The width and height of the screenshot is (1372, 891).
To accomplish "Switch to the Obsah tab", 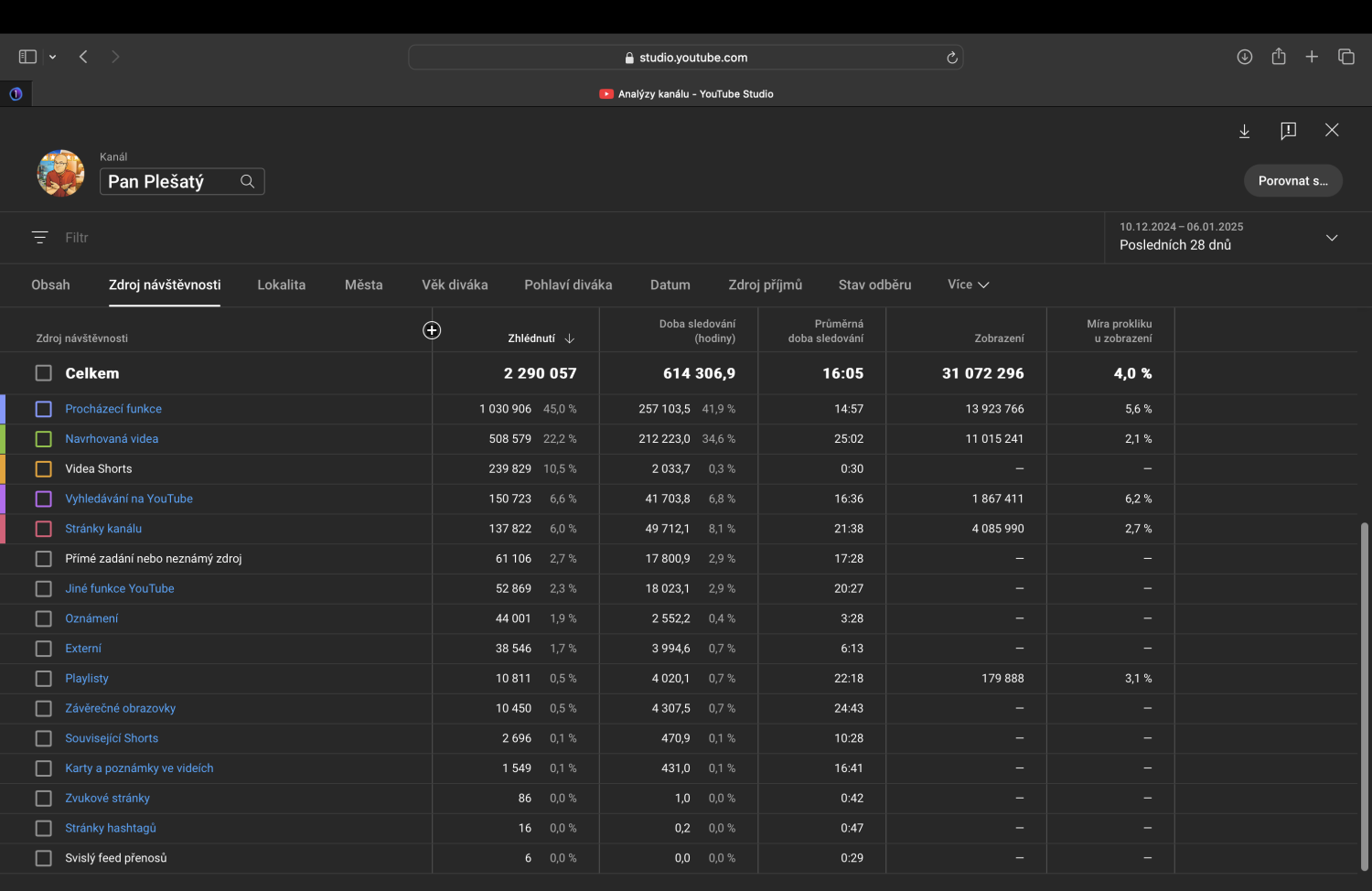I will pos(50,284).
